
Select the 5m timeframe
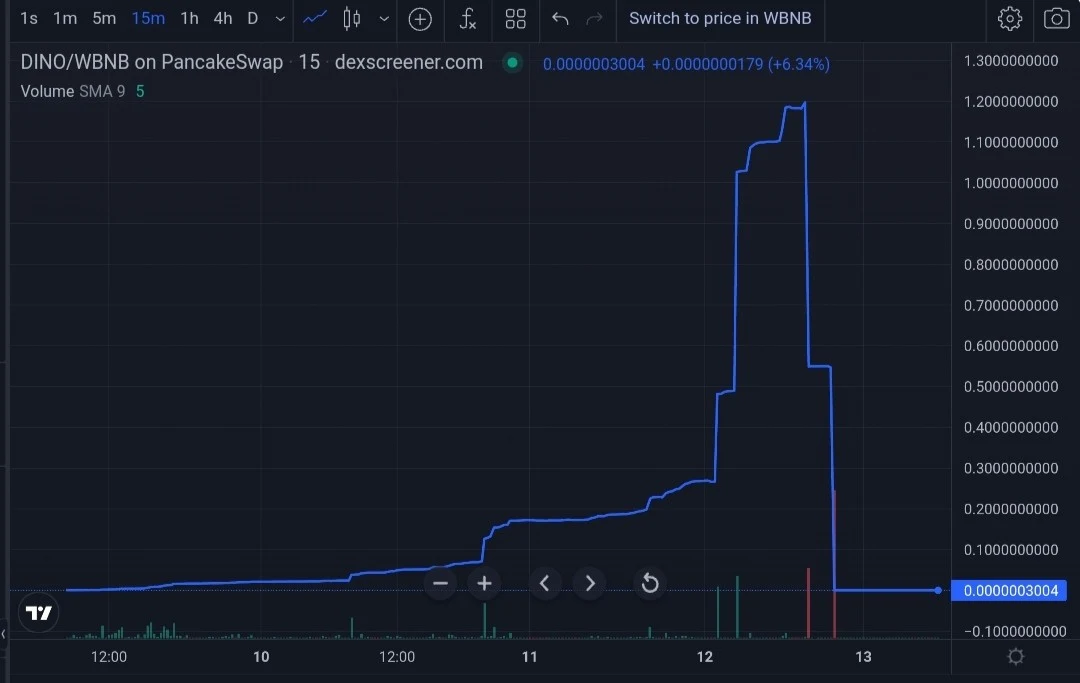pyautogui.click(x=104, y=19)
